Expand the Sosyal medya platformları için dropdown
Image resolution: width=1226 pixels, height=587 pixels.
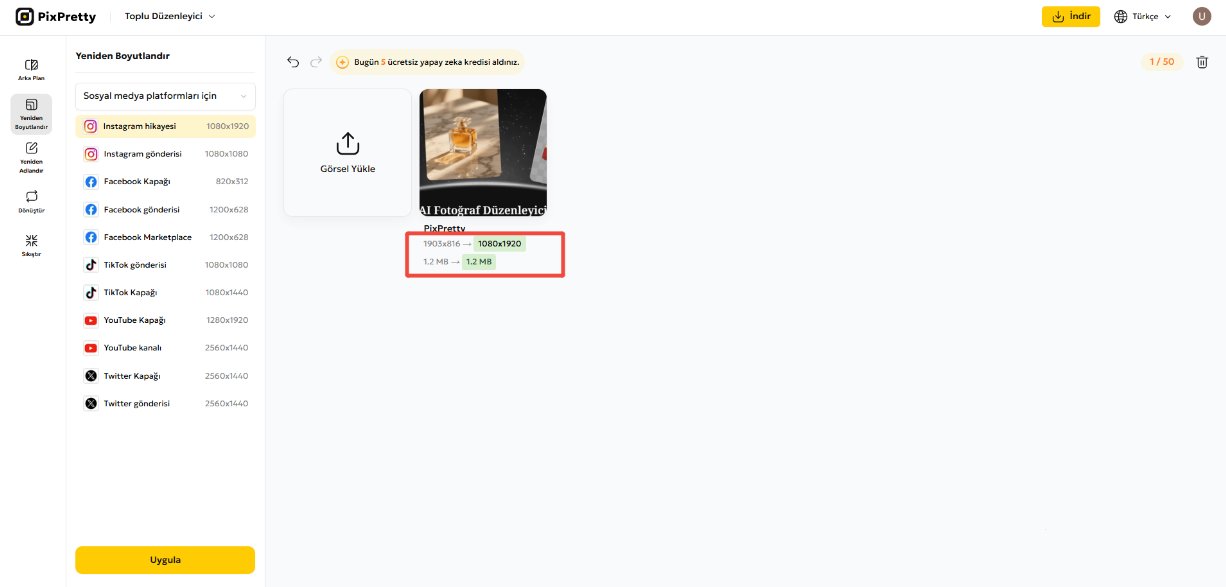point(166,96)
